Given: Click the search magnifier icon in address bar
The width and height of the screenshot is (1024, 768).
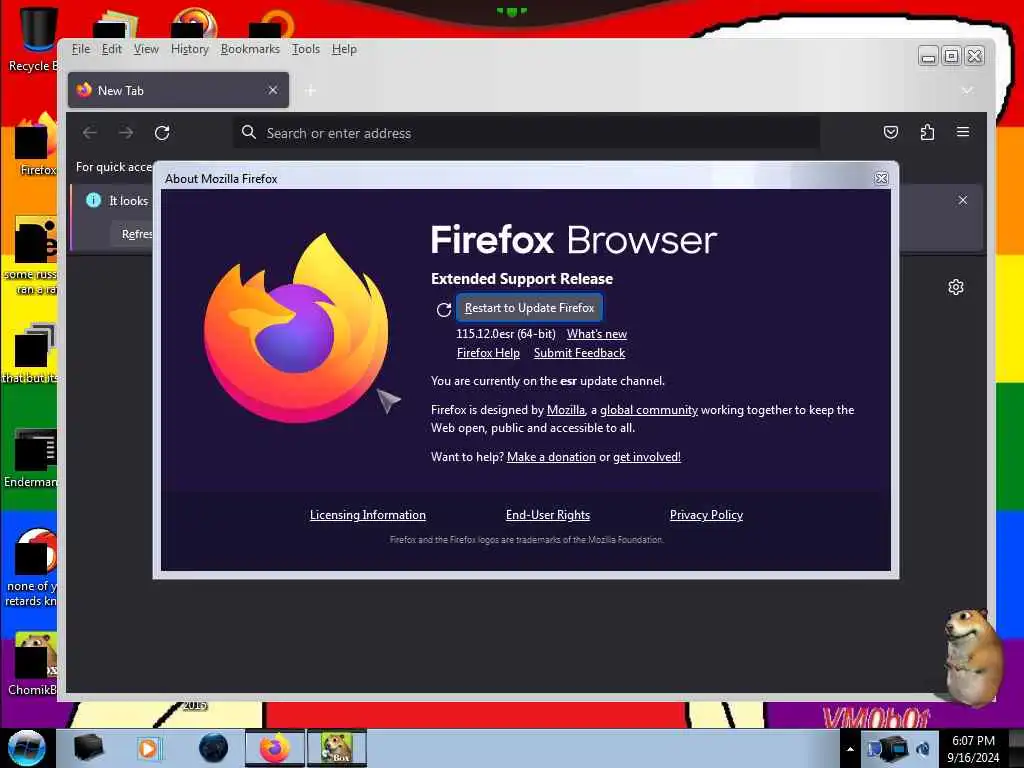Looking at the screenshot, I should point(249,133).
